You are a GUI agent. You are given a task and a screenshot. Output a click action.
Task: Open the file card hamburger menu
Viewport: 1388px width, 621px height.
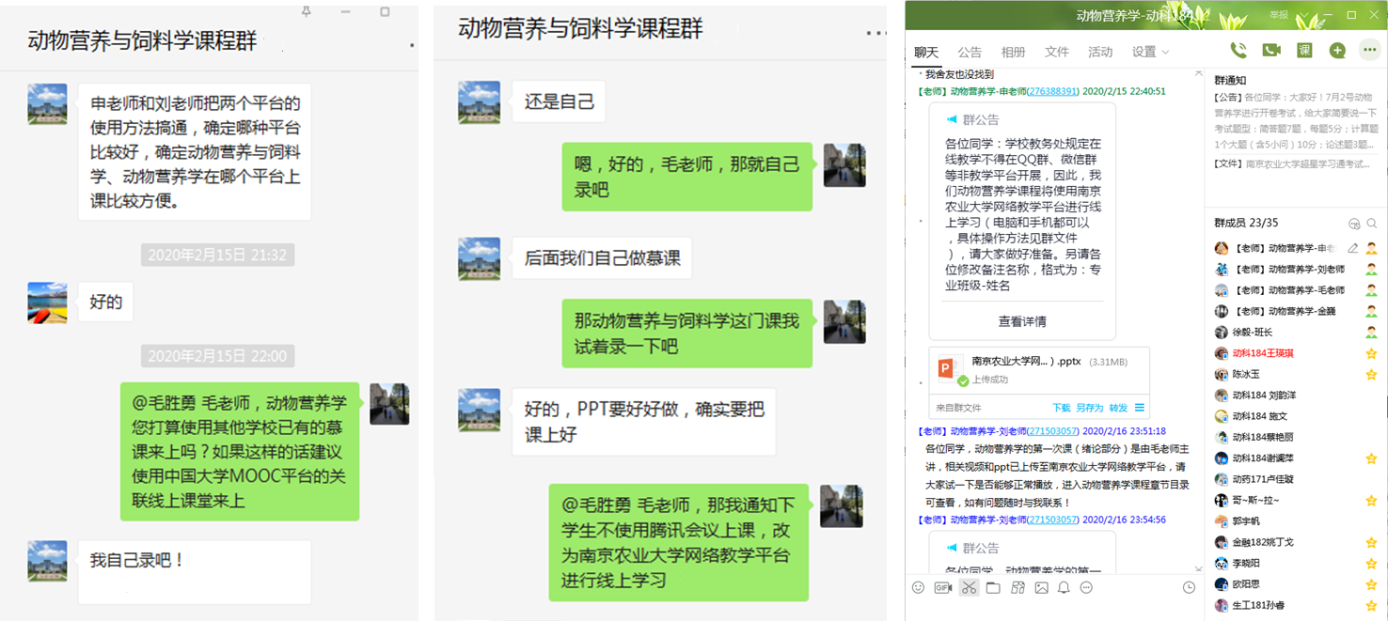[x=1140, y=408]
